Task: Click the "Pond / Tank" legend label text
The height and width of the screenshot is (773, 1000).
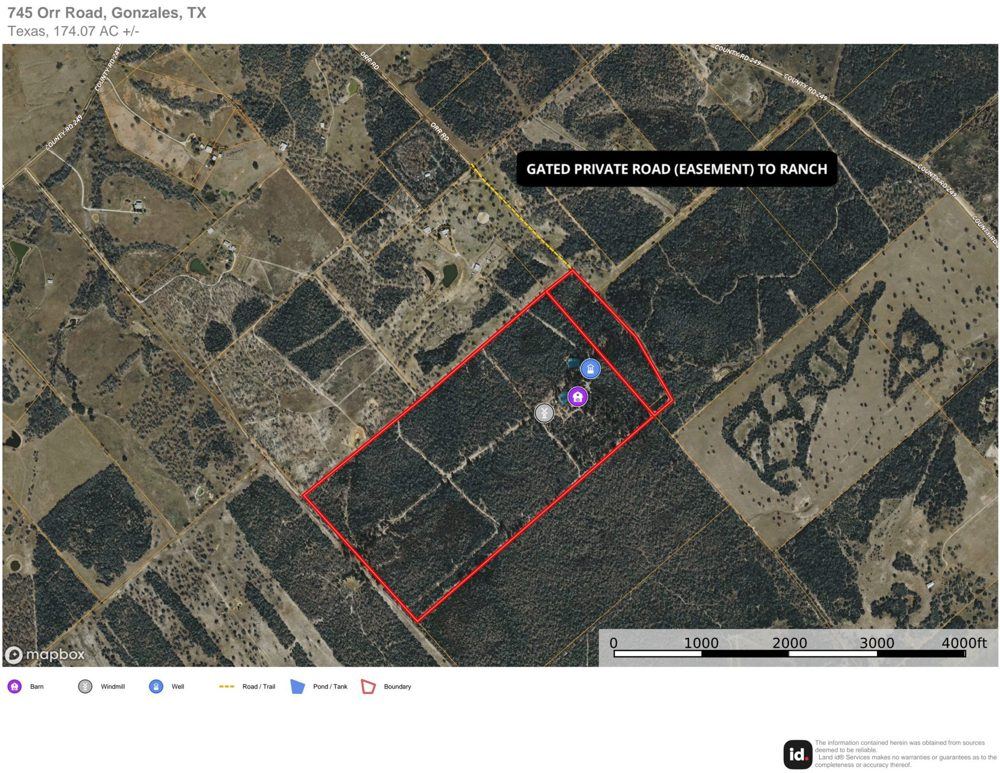Action: (x=330, y=687)
